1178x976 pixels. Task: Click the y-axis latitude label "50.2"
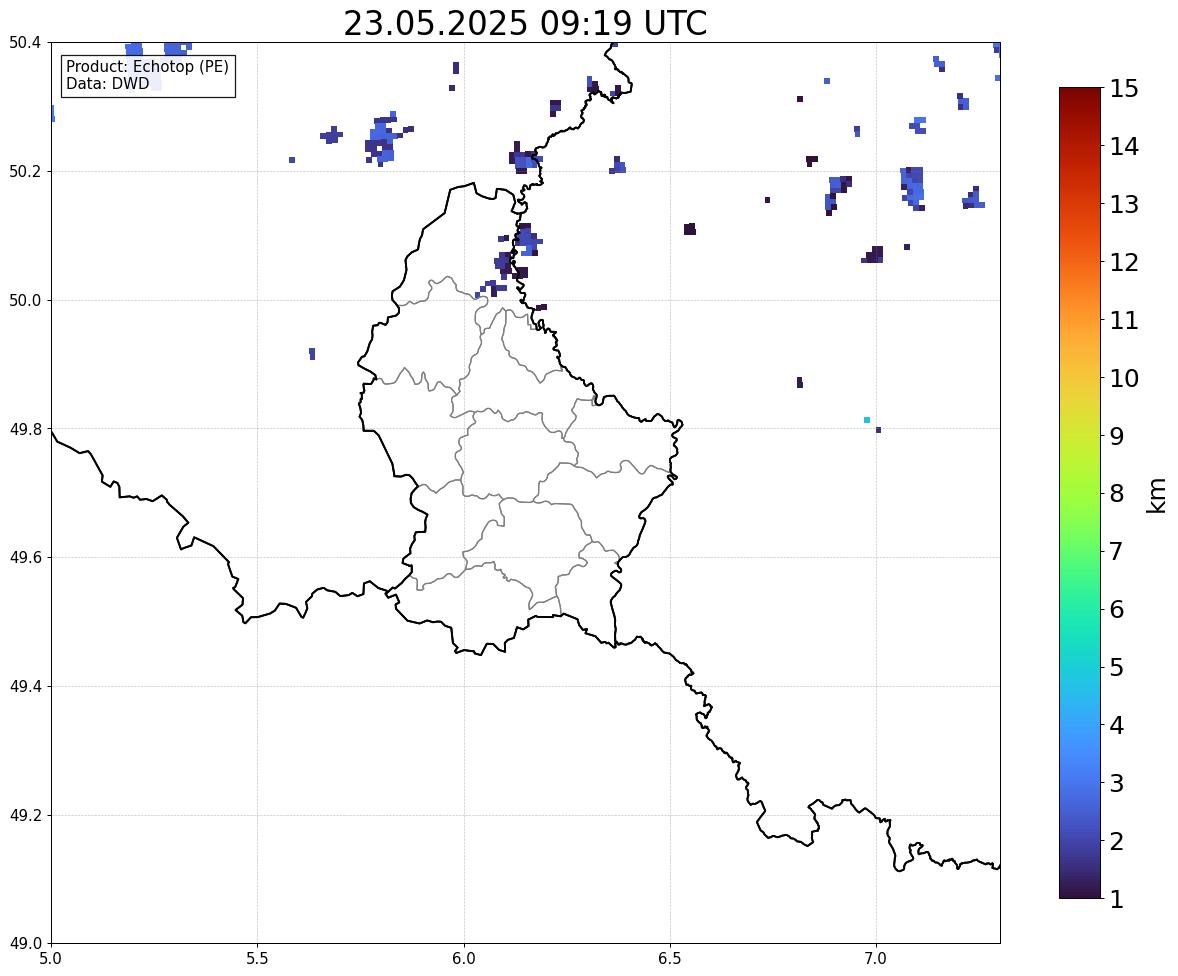24,171
